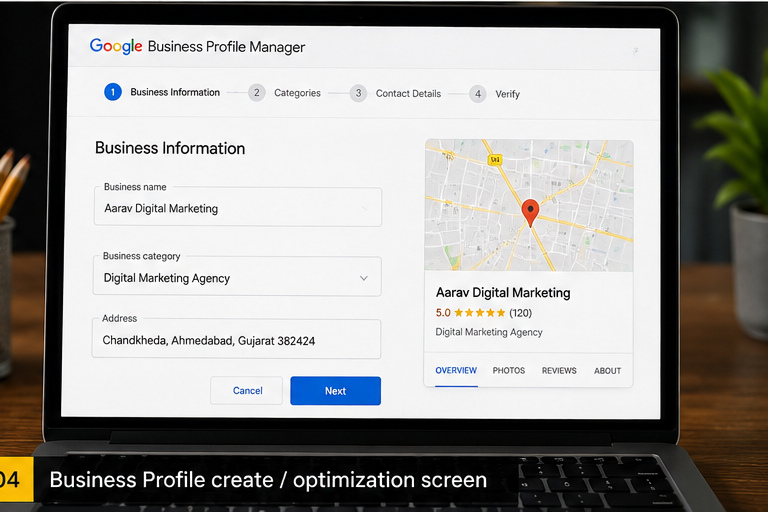Switch to the ABOUT tab

[607, 371]
